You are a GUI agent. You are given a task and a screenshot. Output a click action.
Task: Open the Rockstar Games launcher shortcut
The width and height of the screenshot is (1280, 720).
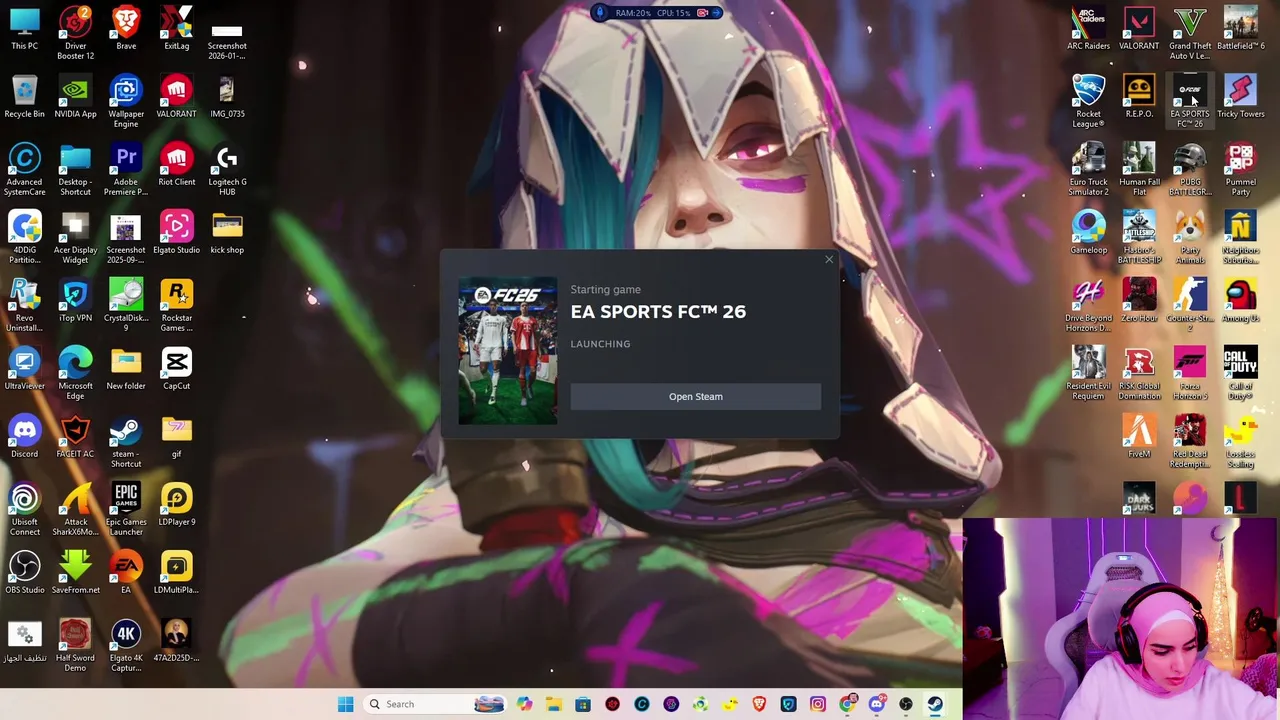[177, 305]
